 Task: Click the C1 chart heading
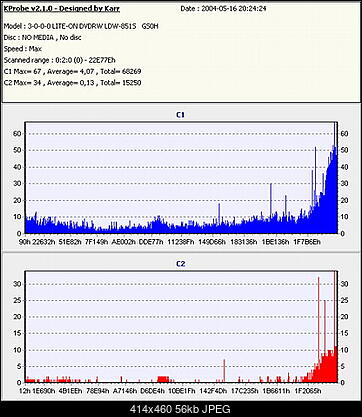[x=180, y=115]
